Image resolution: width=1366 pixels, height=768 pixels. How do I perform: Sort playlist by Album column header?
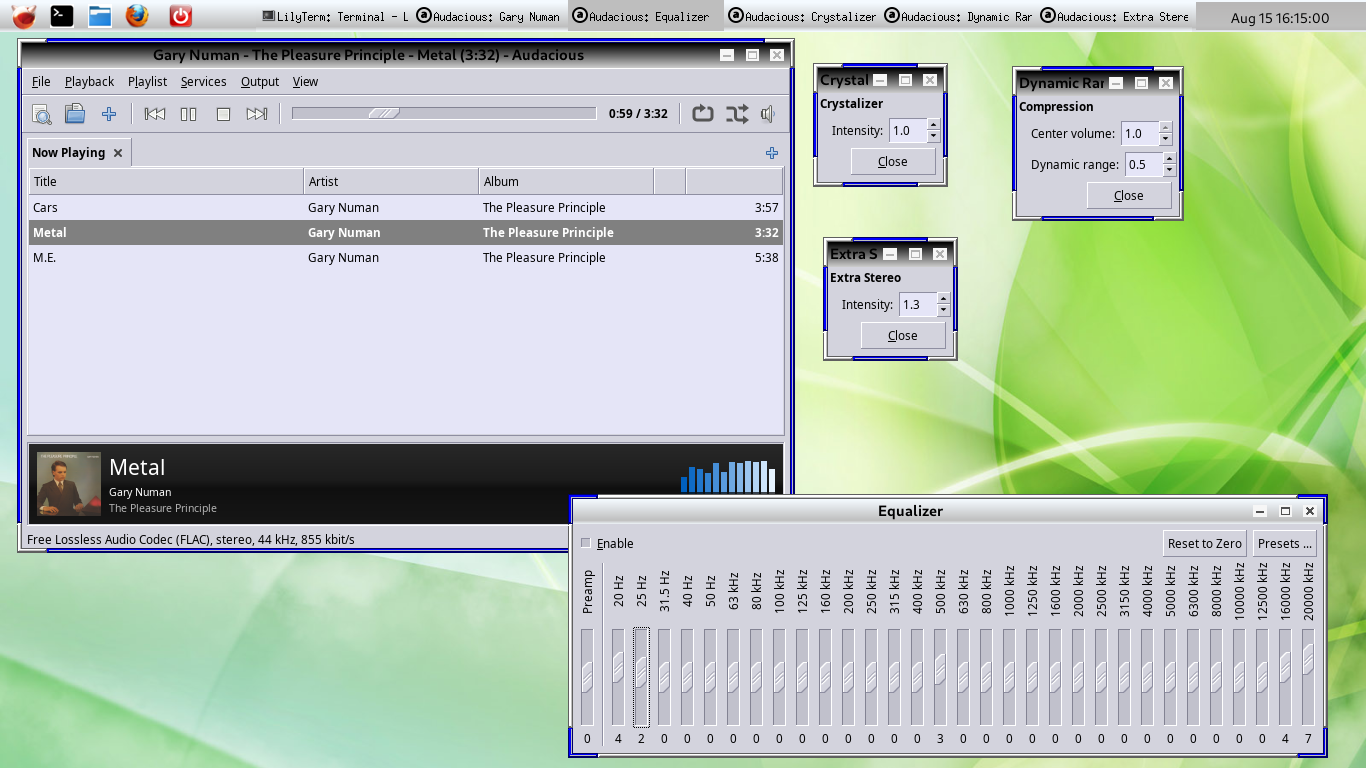[x=566, y=182]
